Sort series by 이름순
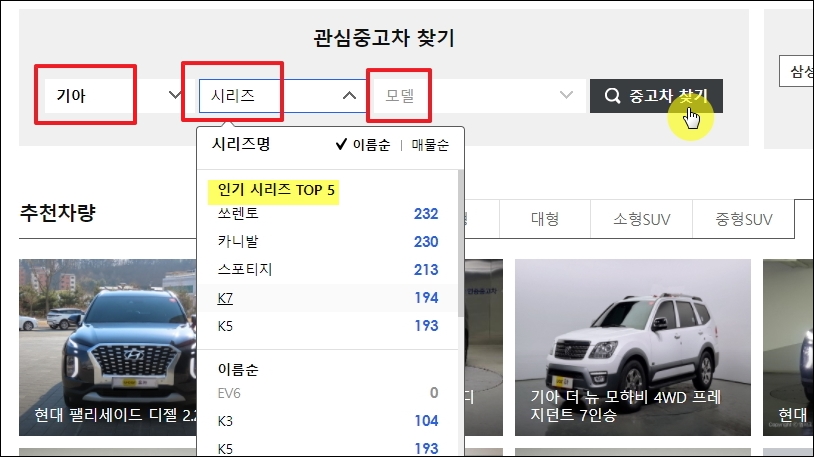 pyautogui.click(x=363, y=144)
